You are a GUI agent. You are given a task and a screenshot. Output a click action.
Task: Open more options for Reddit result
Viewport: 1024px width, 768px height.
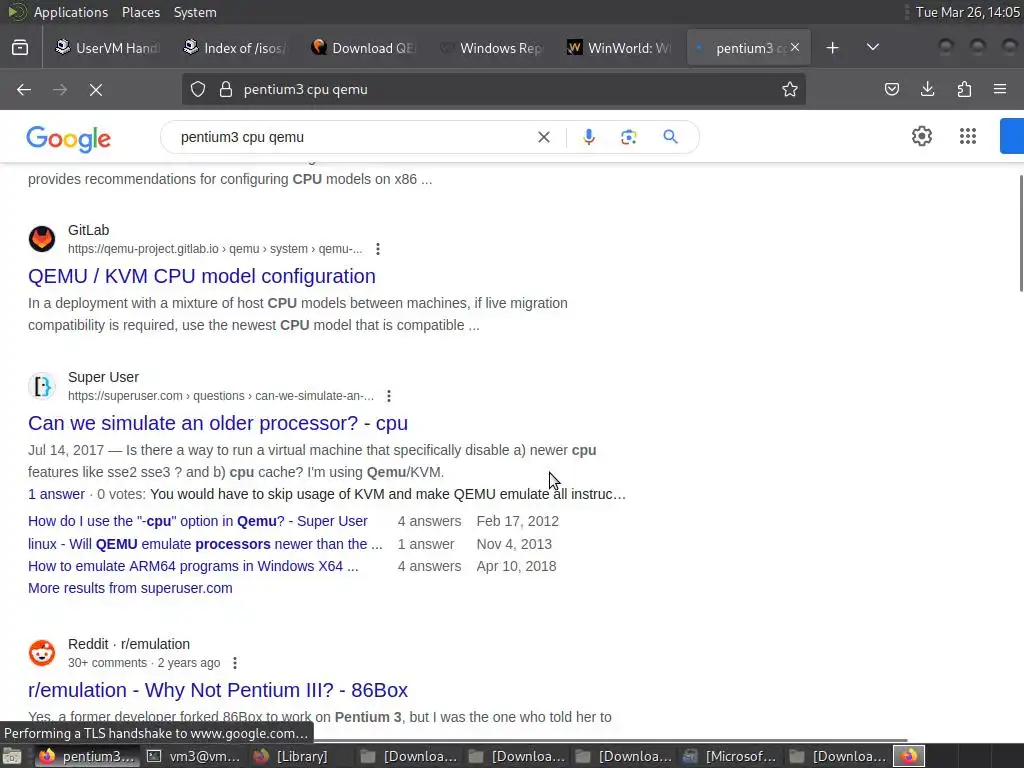coord(234,663)
